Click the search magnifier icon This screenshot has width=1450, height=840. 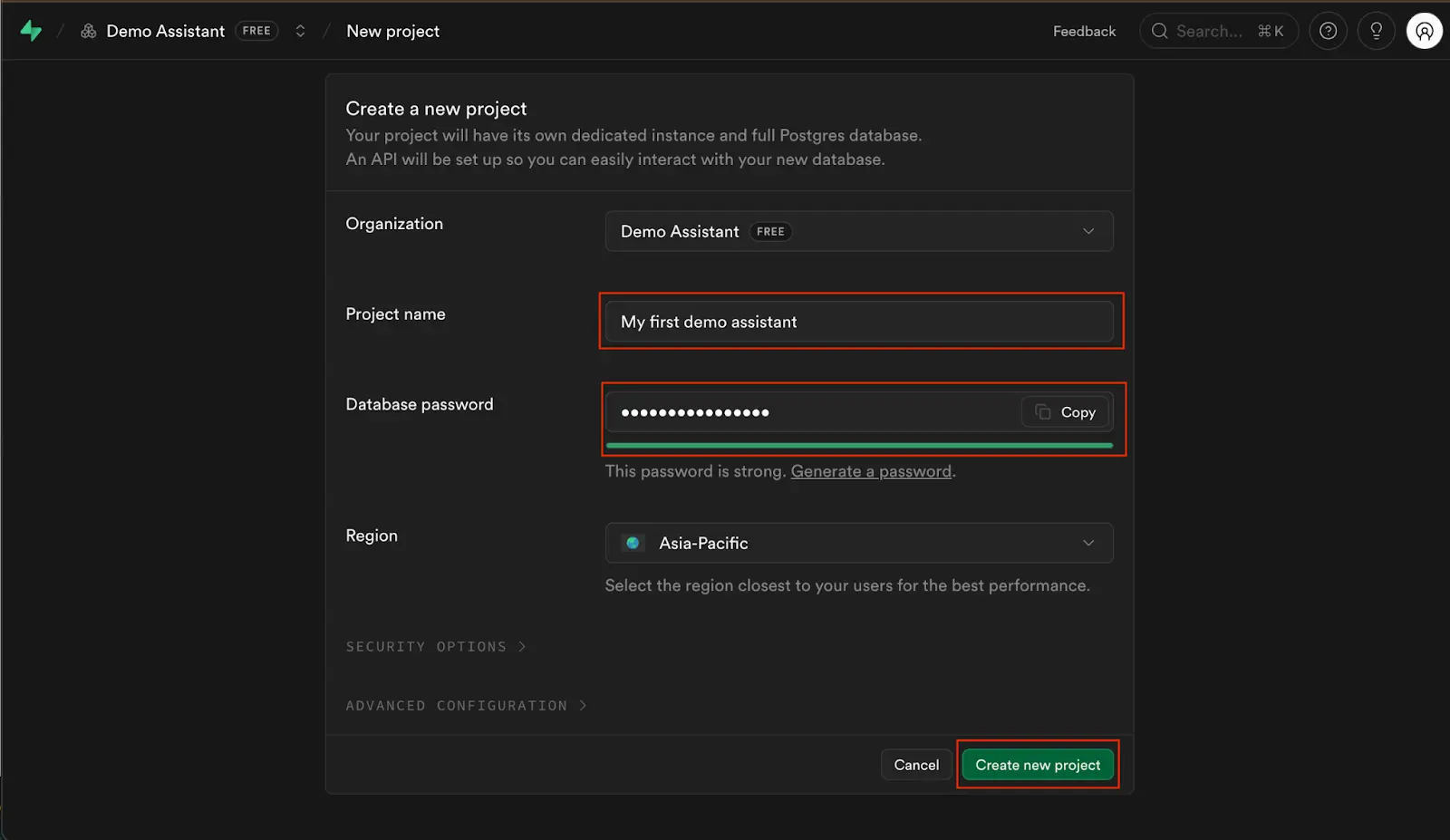coord(1159,30)
